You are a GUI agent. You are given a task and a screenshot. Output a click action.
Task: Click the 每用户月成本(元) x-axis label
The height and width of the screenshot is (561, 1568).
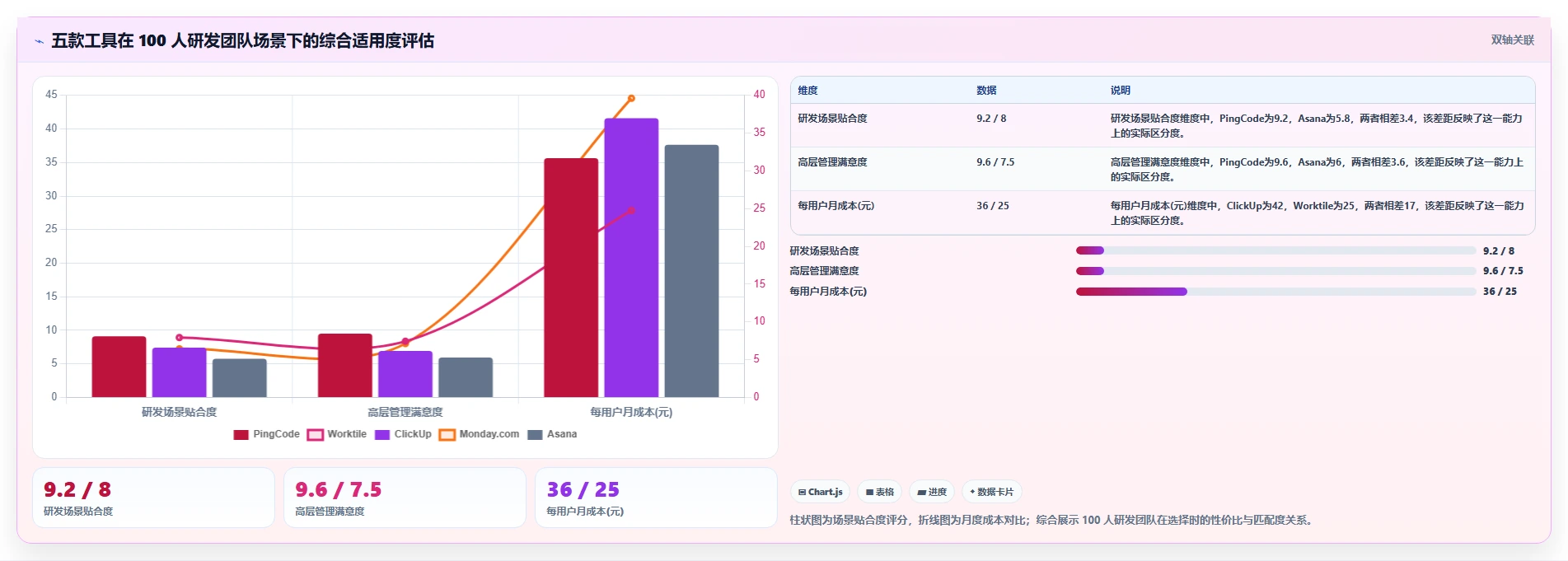tap(631, 412)
